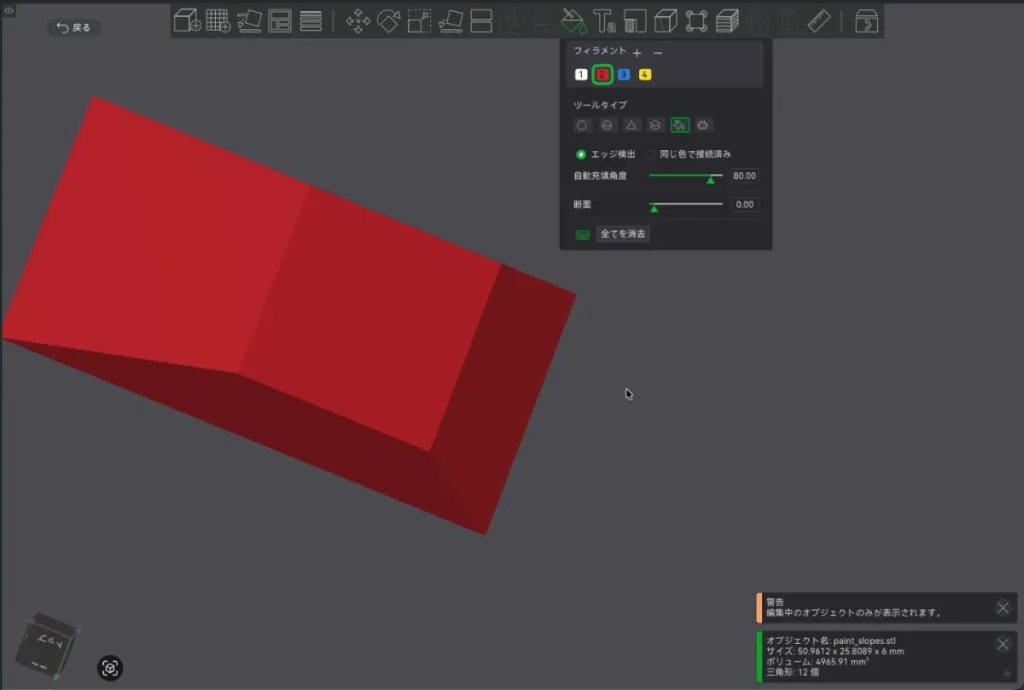
Task: Click the stacked horizontal bars toolbar icon
Action: [x=311, y=21]
